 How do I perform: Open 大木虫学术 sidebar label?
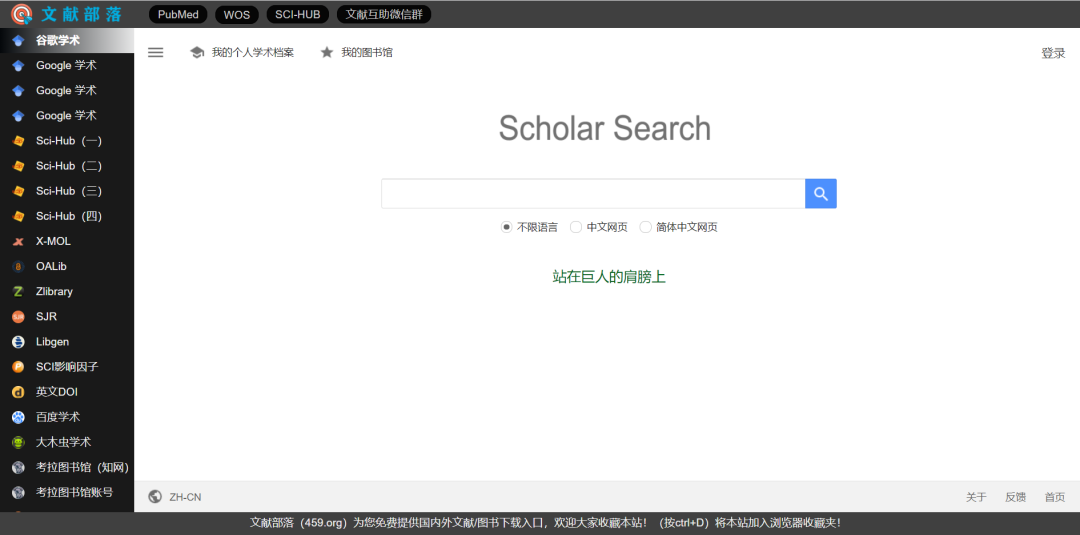tap(63, 443)
